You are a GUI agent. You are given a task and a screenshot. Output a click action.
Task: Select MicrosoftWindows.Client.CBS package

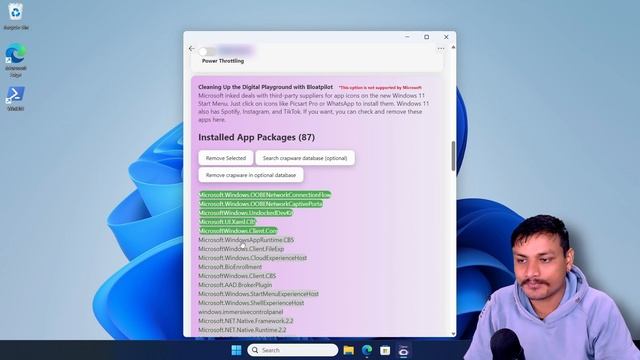coord(237,276)
